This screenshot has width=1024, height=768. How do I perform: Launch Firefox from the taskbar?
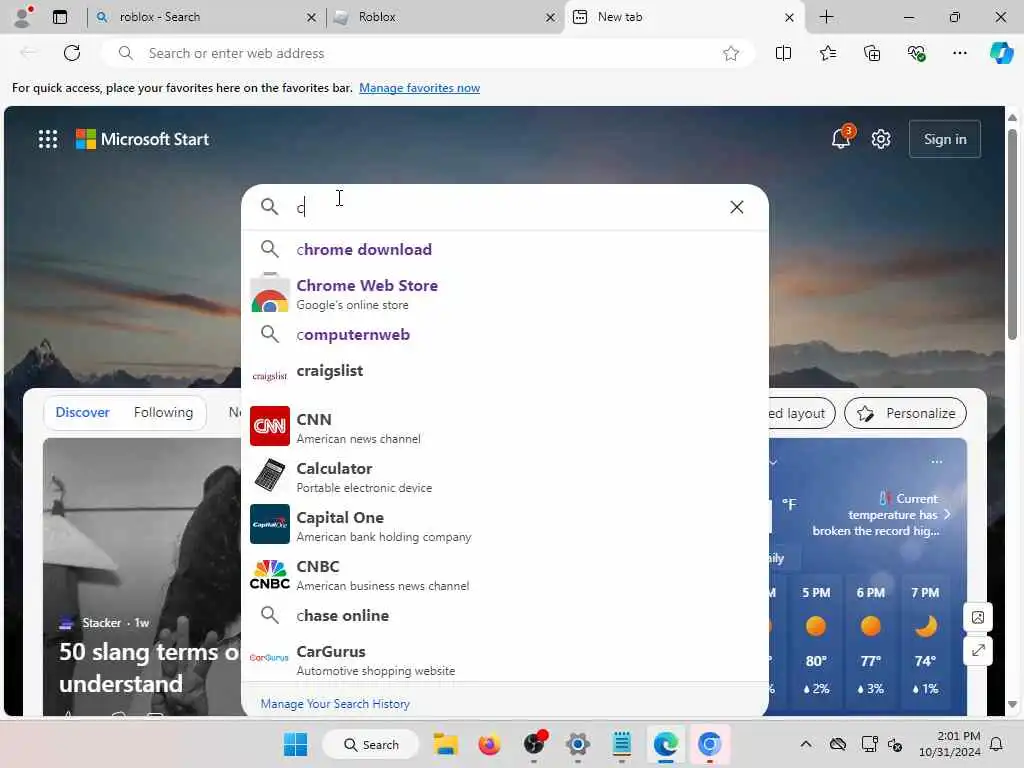pyautogui.click(x=489, y=744)
